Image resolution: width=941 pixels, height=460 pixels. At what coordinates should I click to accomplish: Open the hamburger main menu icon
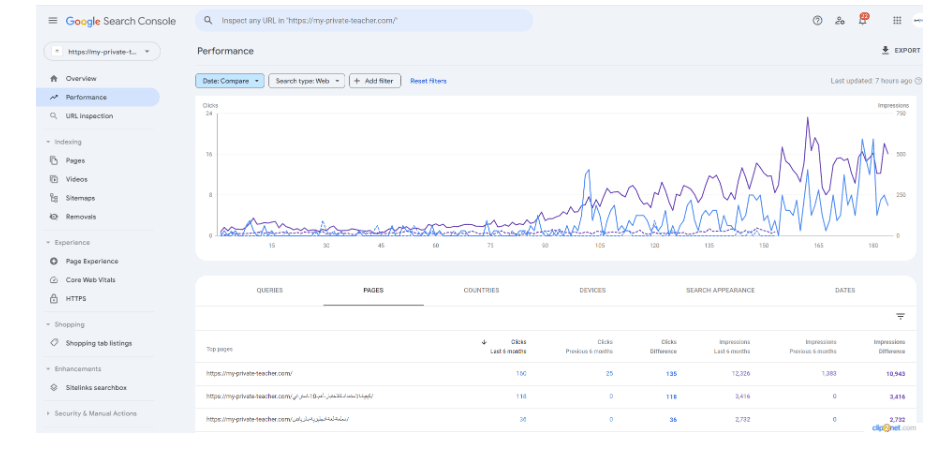(52, 21)
